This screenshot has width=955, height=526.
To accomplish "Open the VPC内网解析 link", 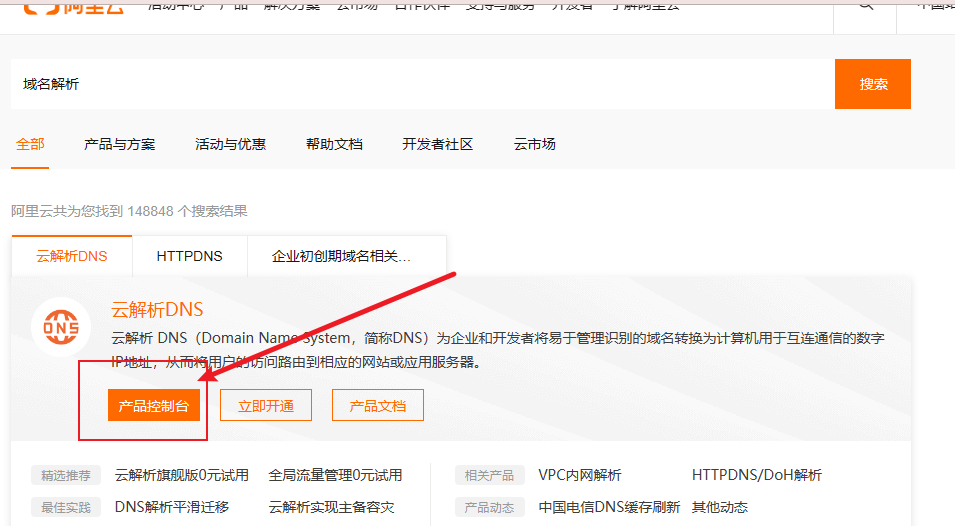I will click(x=579, y=475).
